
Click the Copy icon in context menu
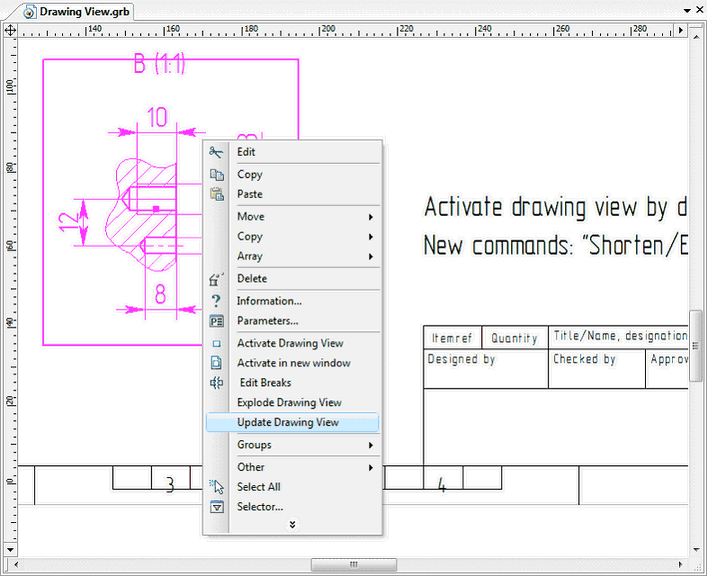216,174
